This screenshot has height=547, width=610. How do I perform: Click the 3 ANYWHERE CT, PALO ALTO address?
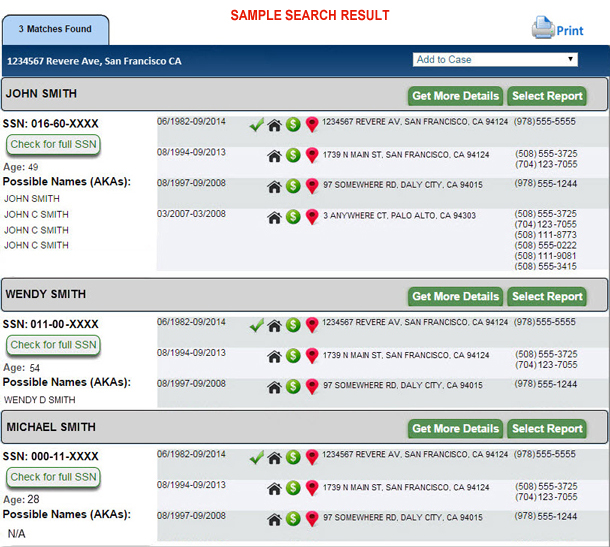[400, 216]
